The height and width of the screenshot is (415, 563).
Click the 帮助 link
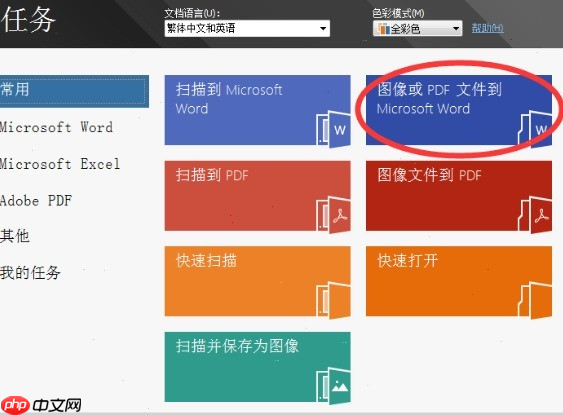(x=488, y=28)
